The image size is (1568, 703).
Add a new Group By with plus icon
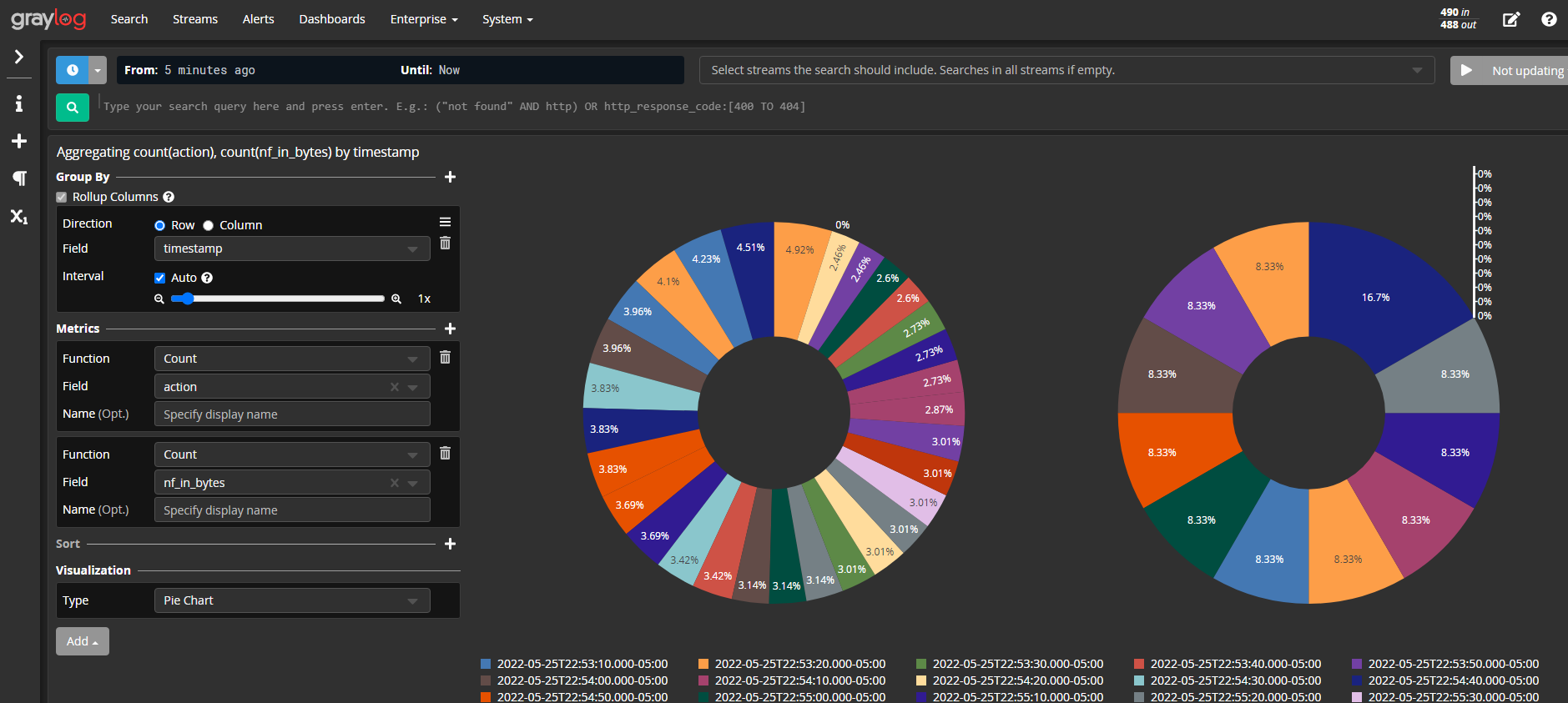coord(450,177)
